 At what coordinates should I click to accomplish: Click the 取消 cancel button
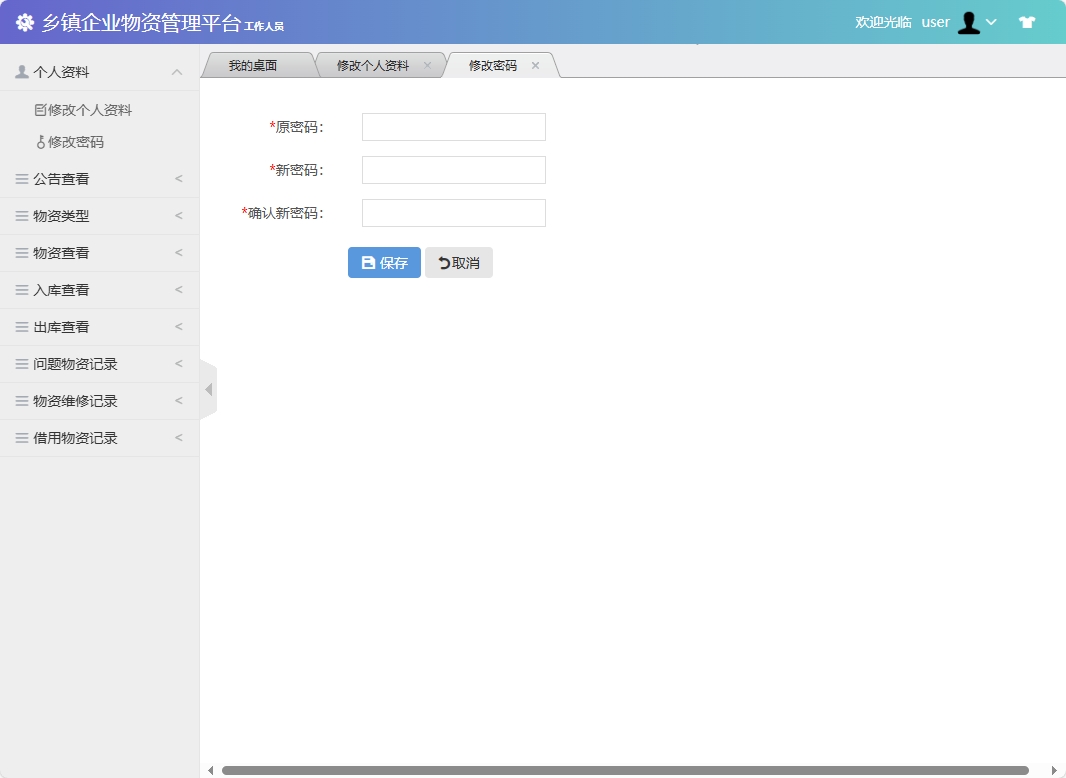pos(458,262)
